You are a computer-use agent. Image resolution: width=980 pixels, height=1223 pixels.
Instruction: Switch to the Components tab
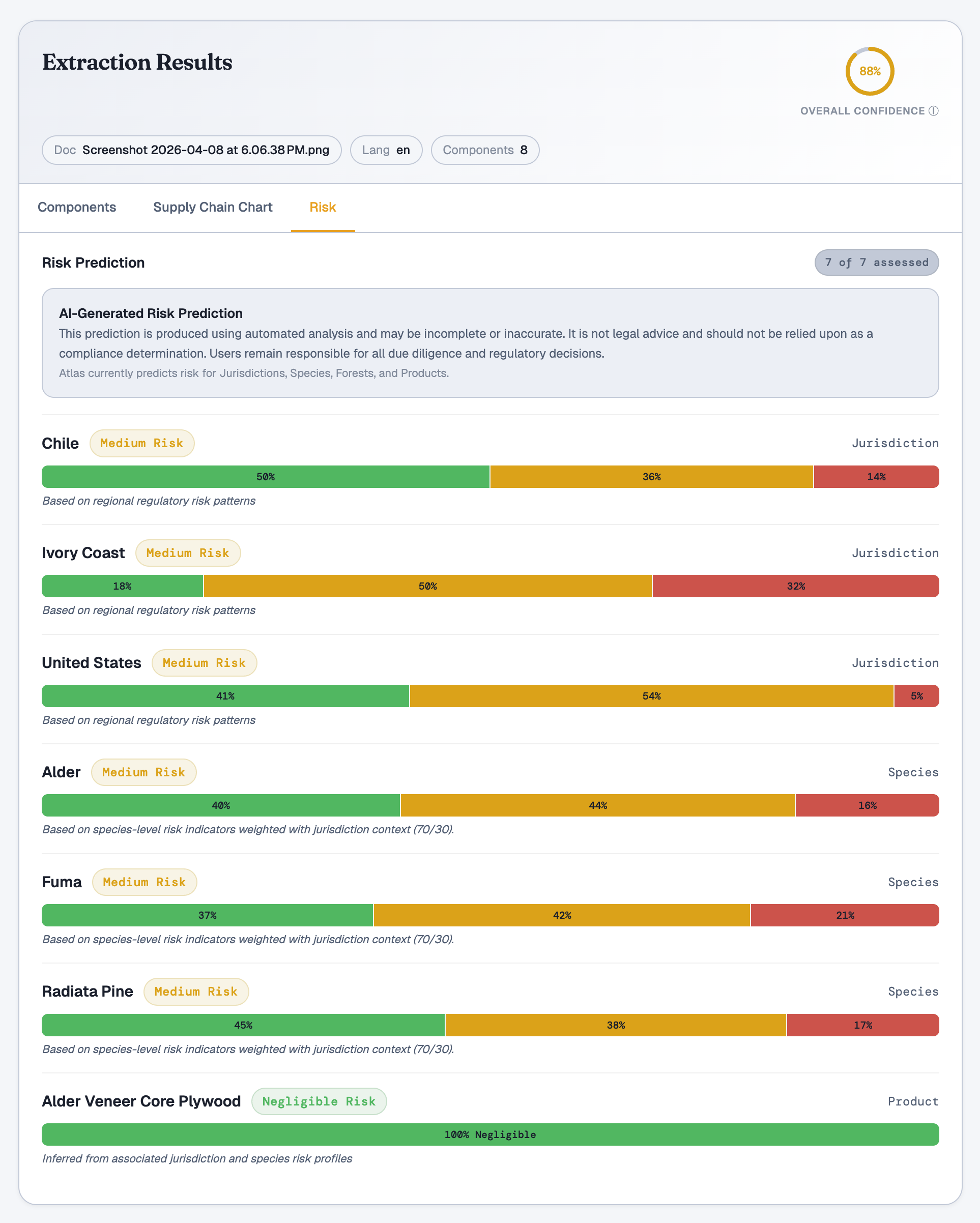(x=77, y=207)
